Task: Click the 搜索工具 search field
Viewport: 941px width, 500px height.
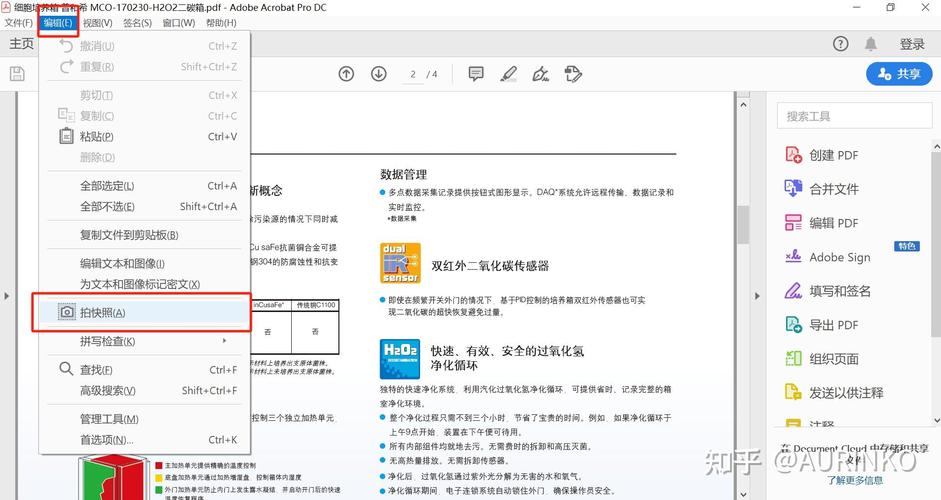Action: point(855,116)
